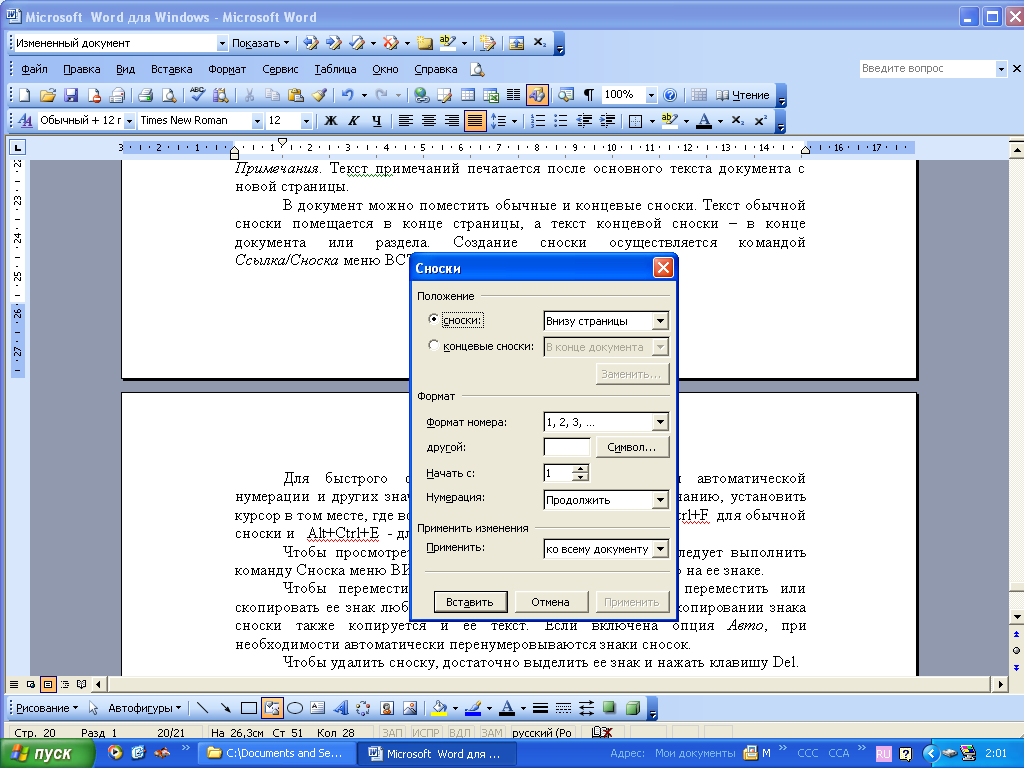Screen dimensions: 1024x768
Task: Open the 'Применить' scope dropdown
Action: pos(659,549)
